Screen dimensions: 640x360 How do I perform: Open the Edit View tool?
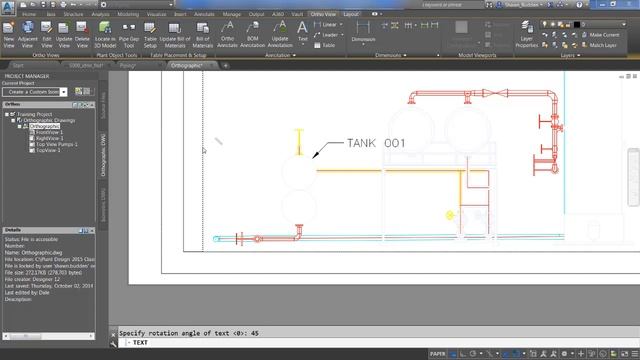pos(47,35)
